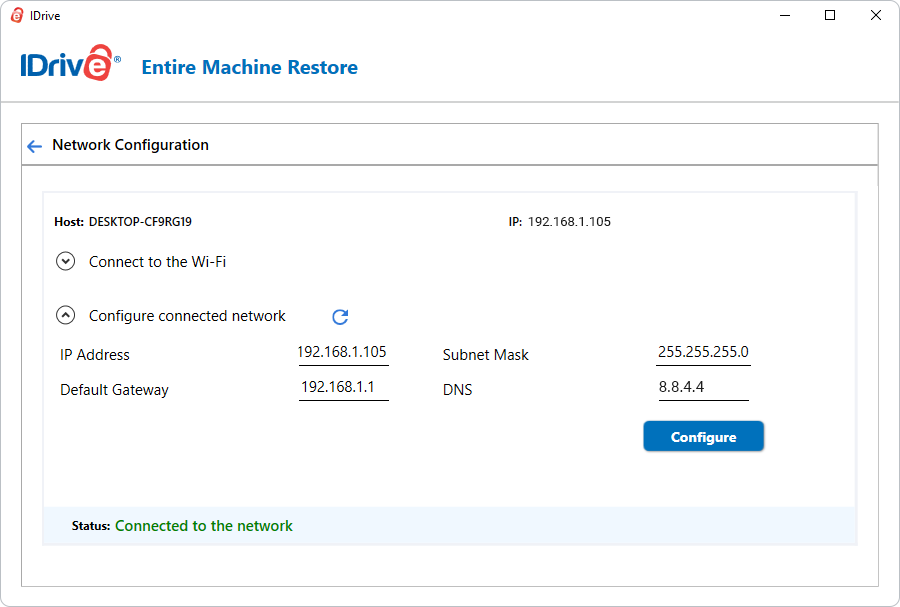This screenshot has height=607, width=900.
Task: Click the Subnet Mask label
Action: (x=486, y=355)
